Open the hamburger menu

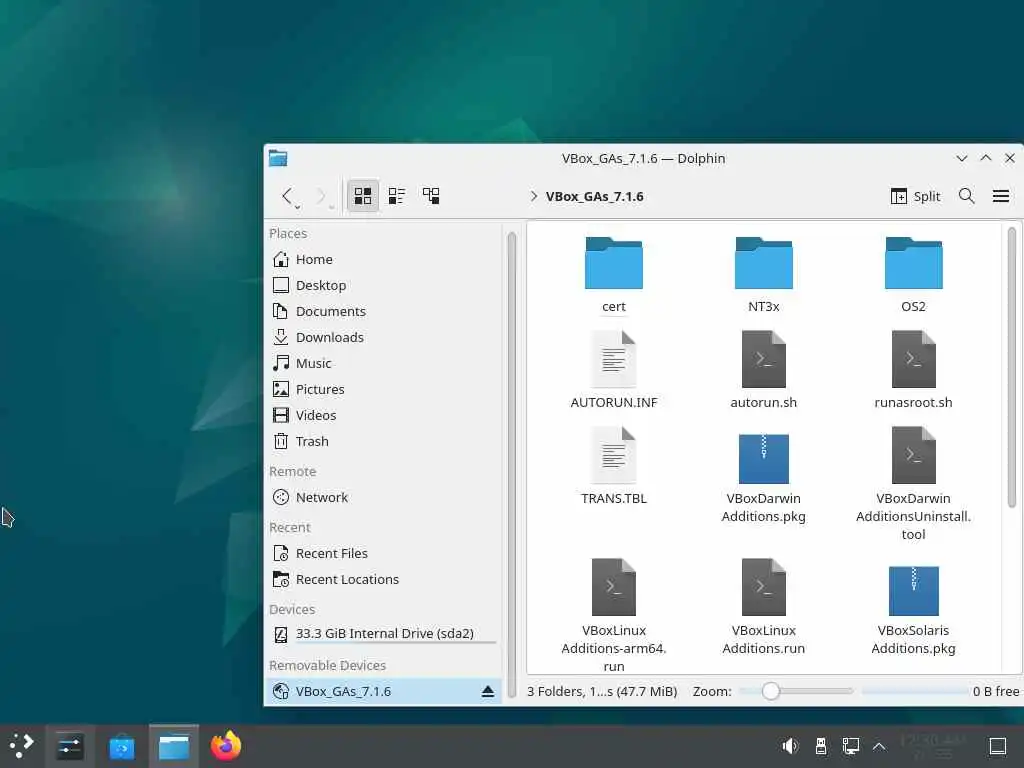click(1000, 196)
